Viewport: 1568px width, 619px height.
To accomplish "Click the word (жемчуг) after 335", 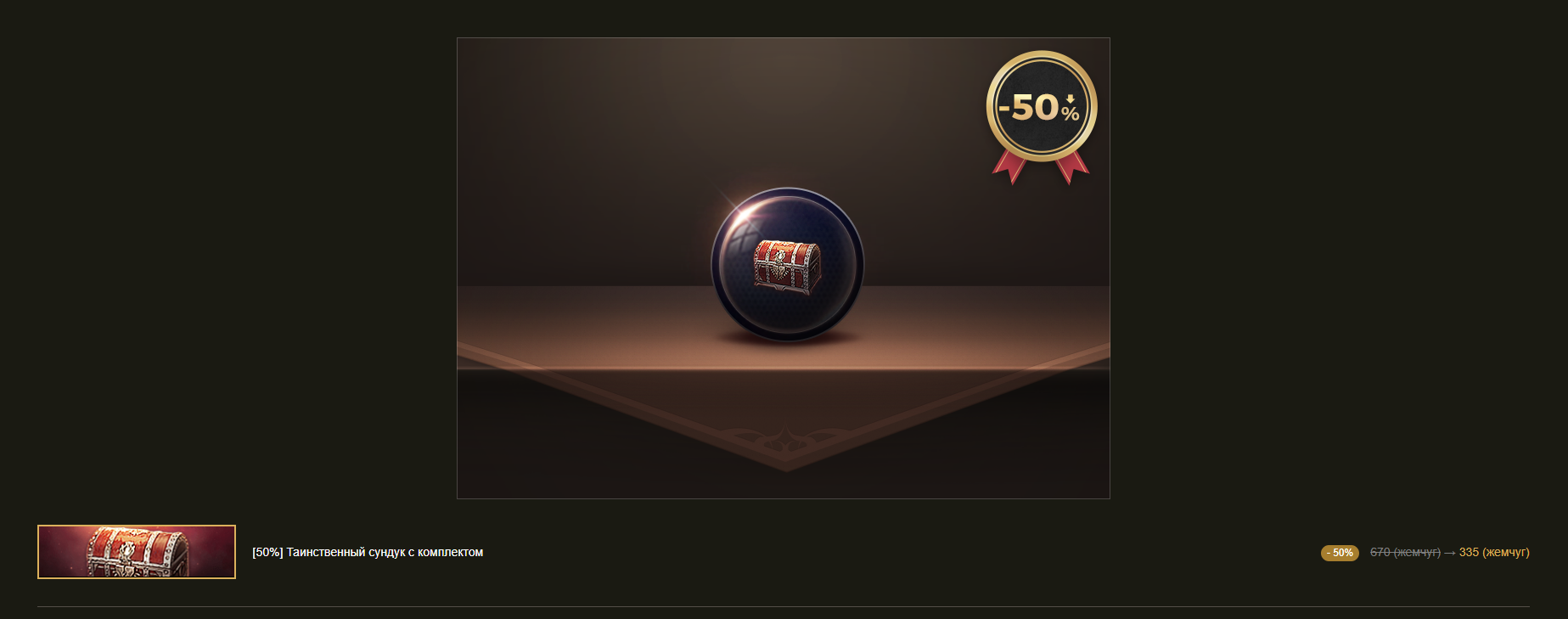I will (1506, 552).
